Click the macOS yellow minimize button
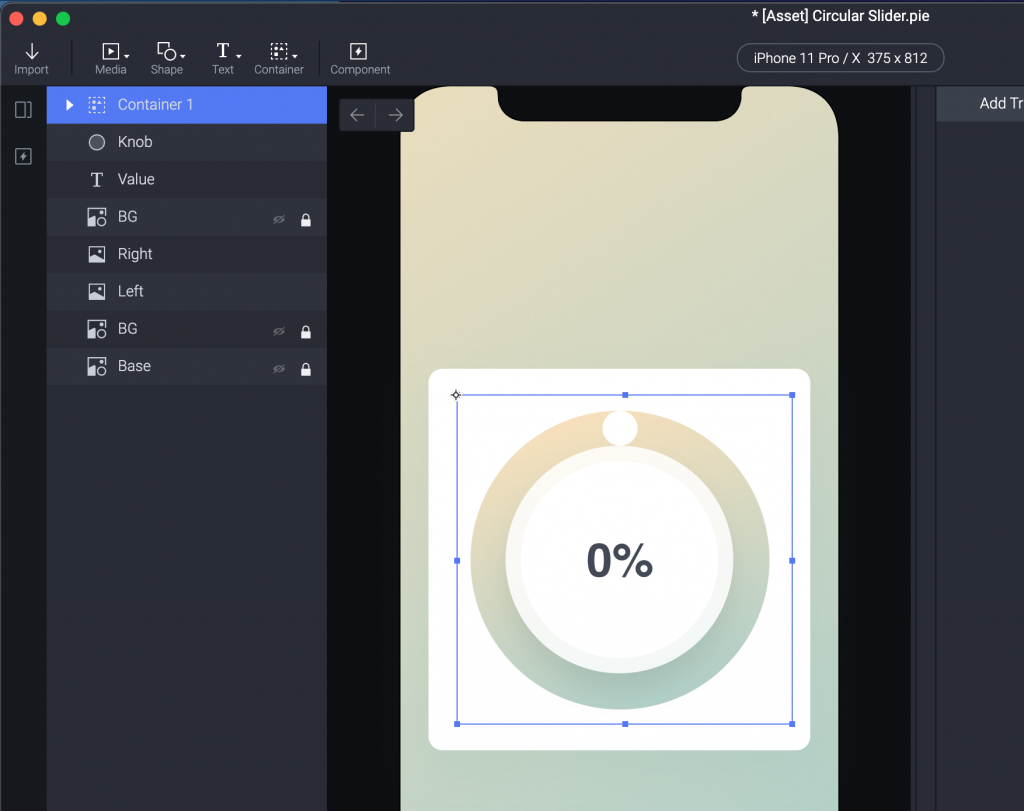 click(40, 18)
